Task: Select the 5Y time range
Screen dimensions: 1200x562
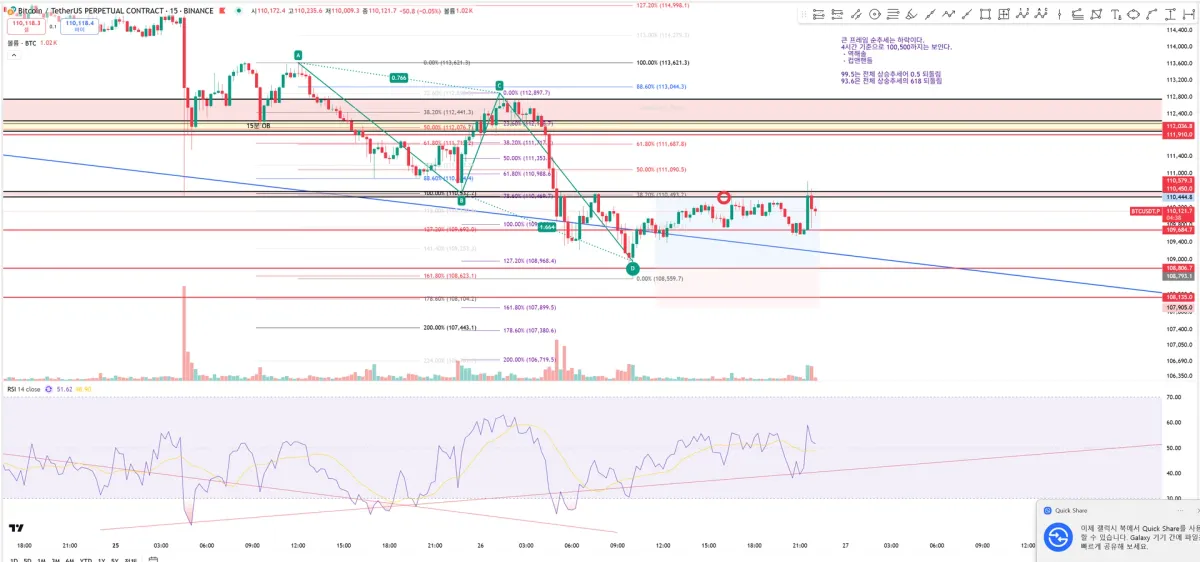Action: click(115, 560)
